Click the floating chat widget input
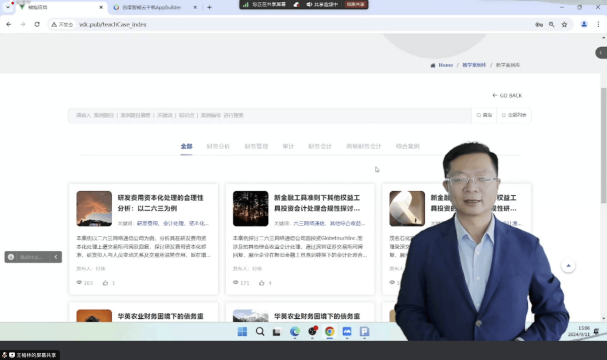This screenshot has width=607, height=360. point(31,257)
